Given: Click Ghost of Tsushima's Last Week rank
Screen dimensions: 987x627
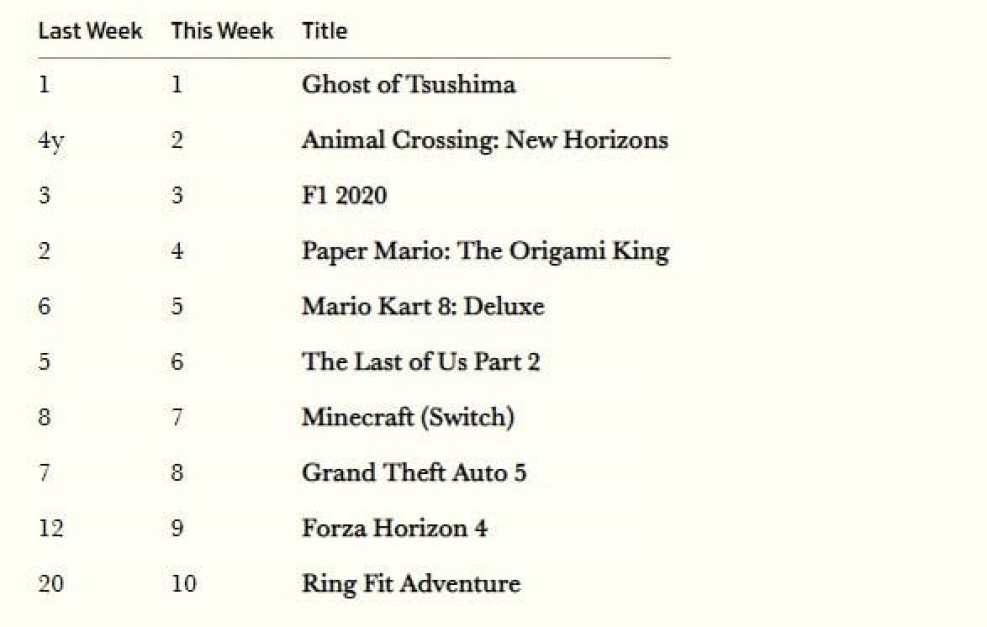Looking at the screenshot, I should [x=44, y=85].
